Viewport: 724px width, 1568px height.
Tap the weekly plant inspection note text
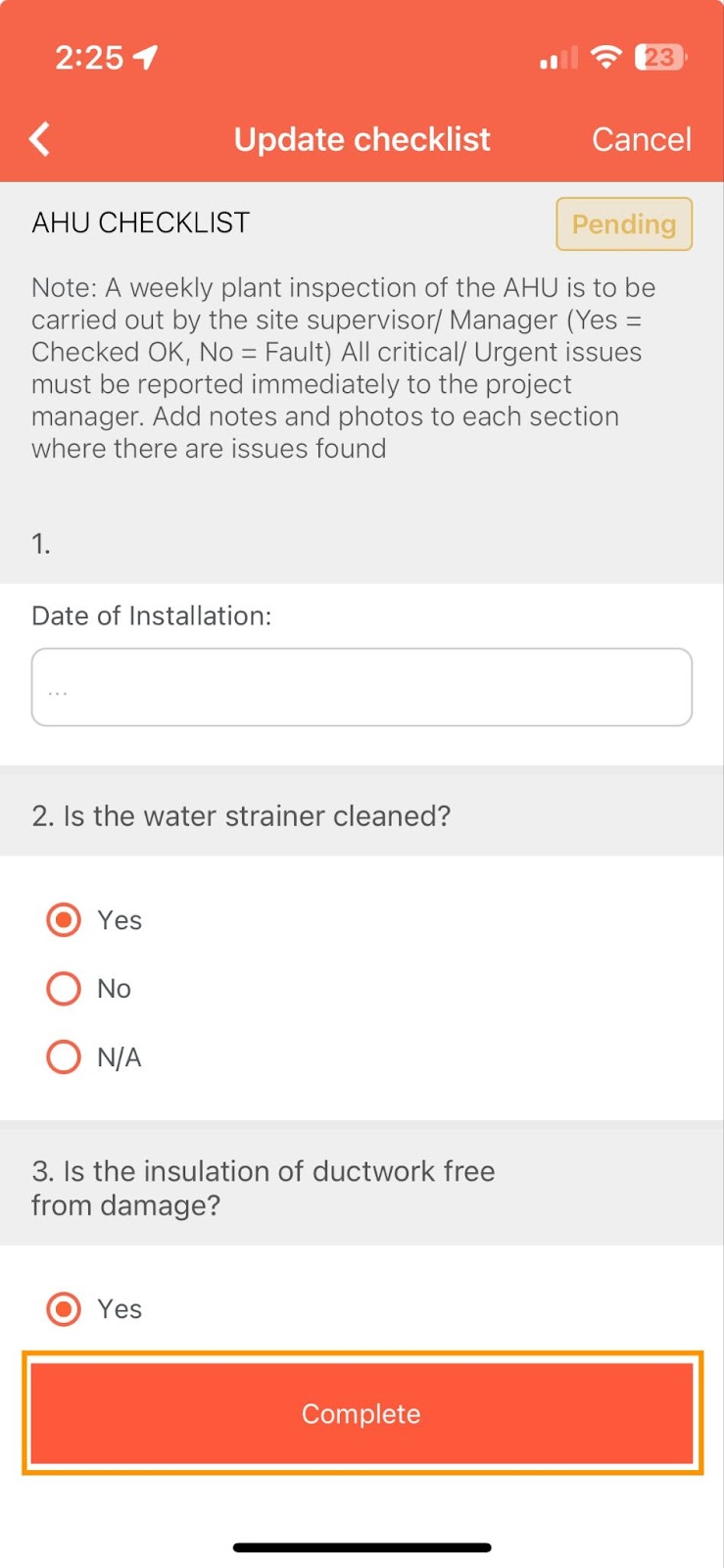click(344, 368)
